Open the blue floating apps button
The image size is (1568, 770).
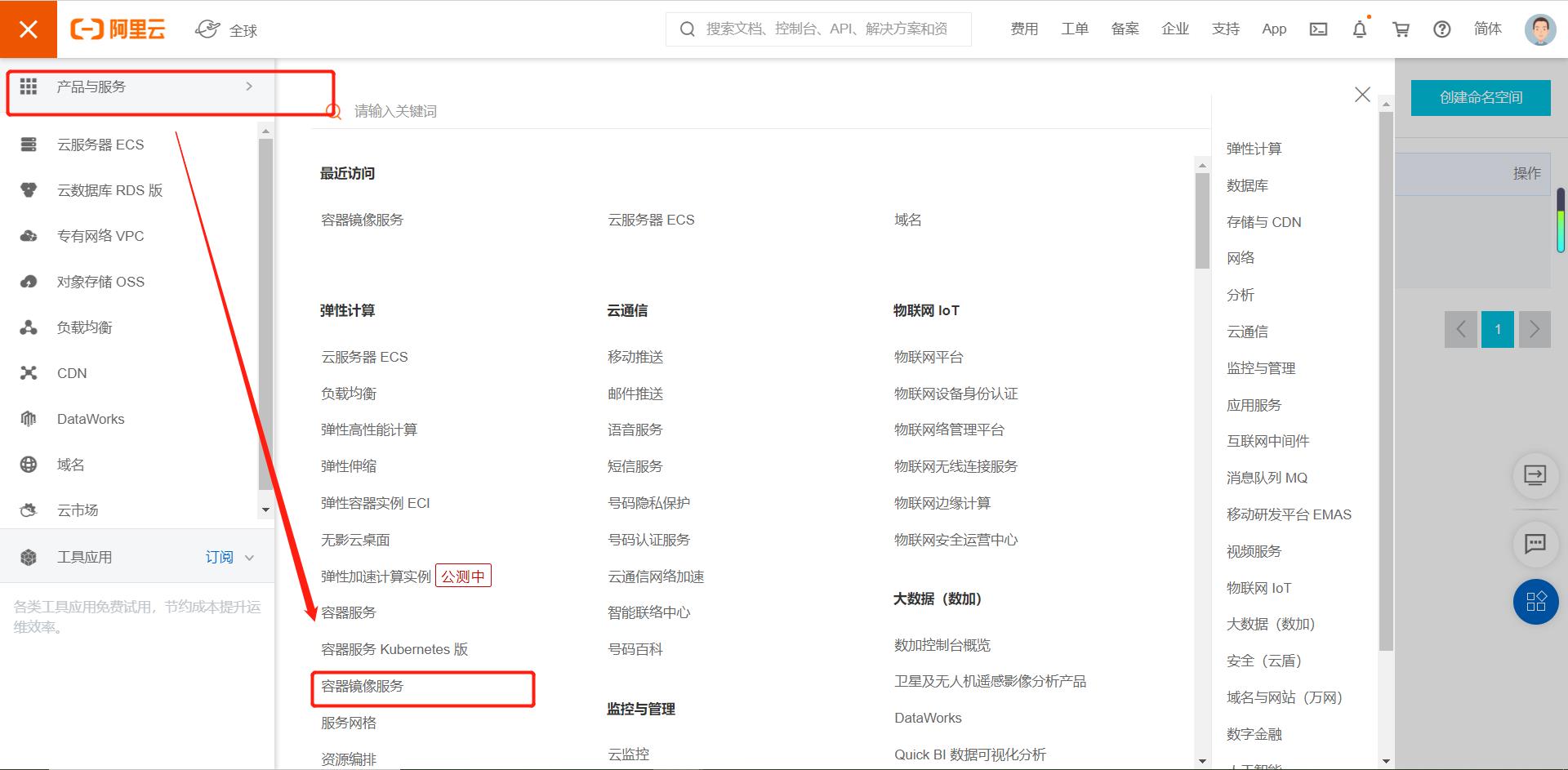(1535, 602)
